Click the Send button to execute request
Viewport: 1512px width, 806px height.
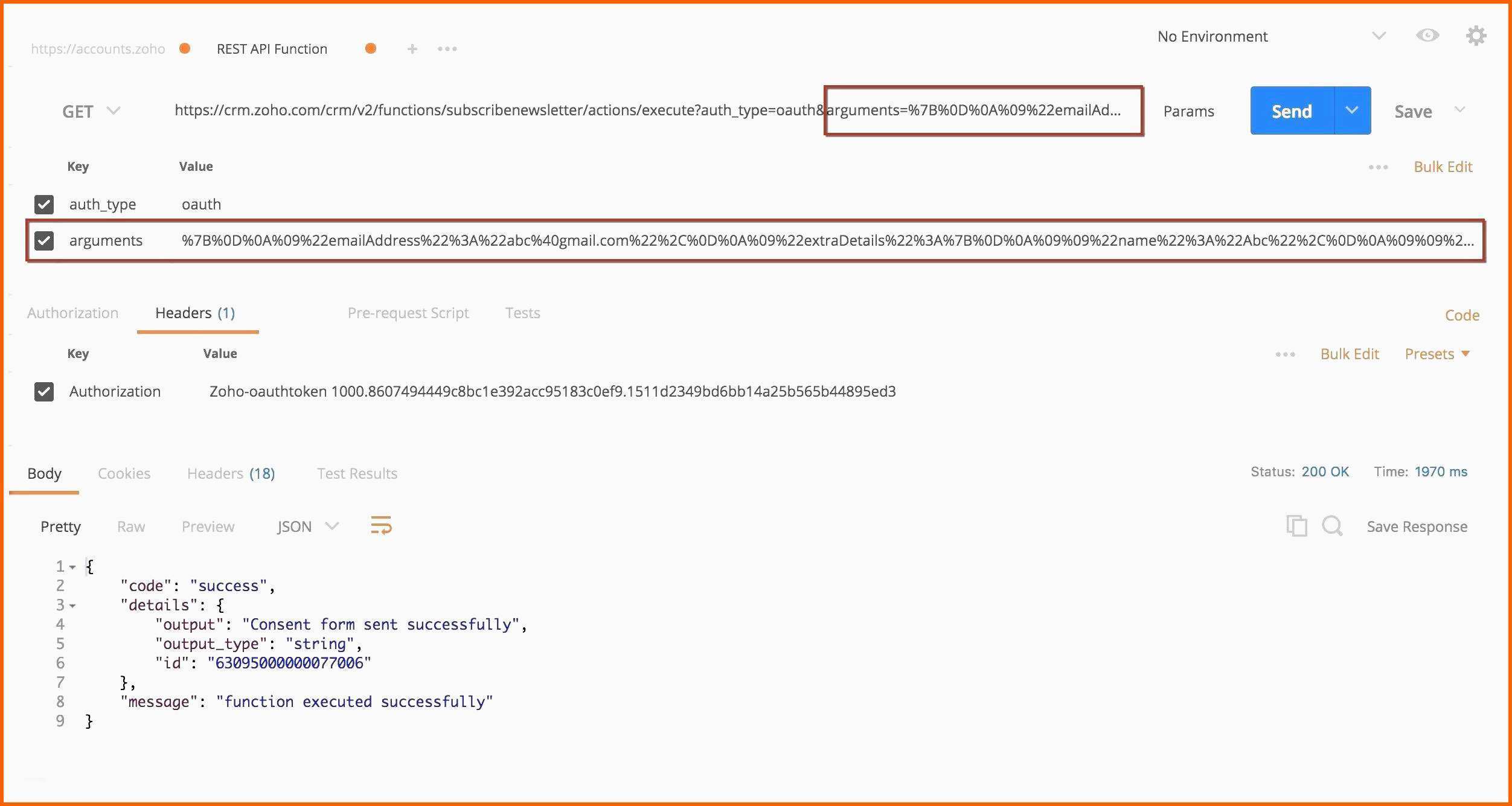tap(1290, 110)
